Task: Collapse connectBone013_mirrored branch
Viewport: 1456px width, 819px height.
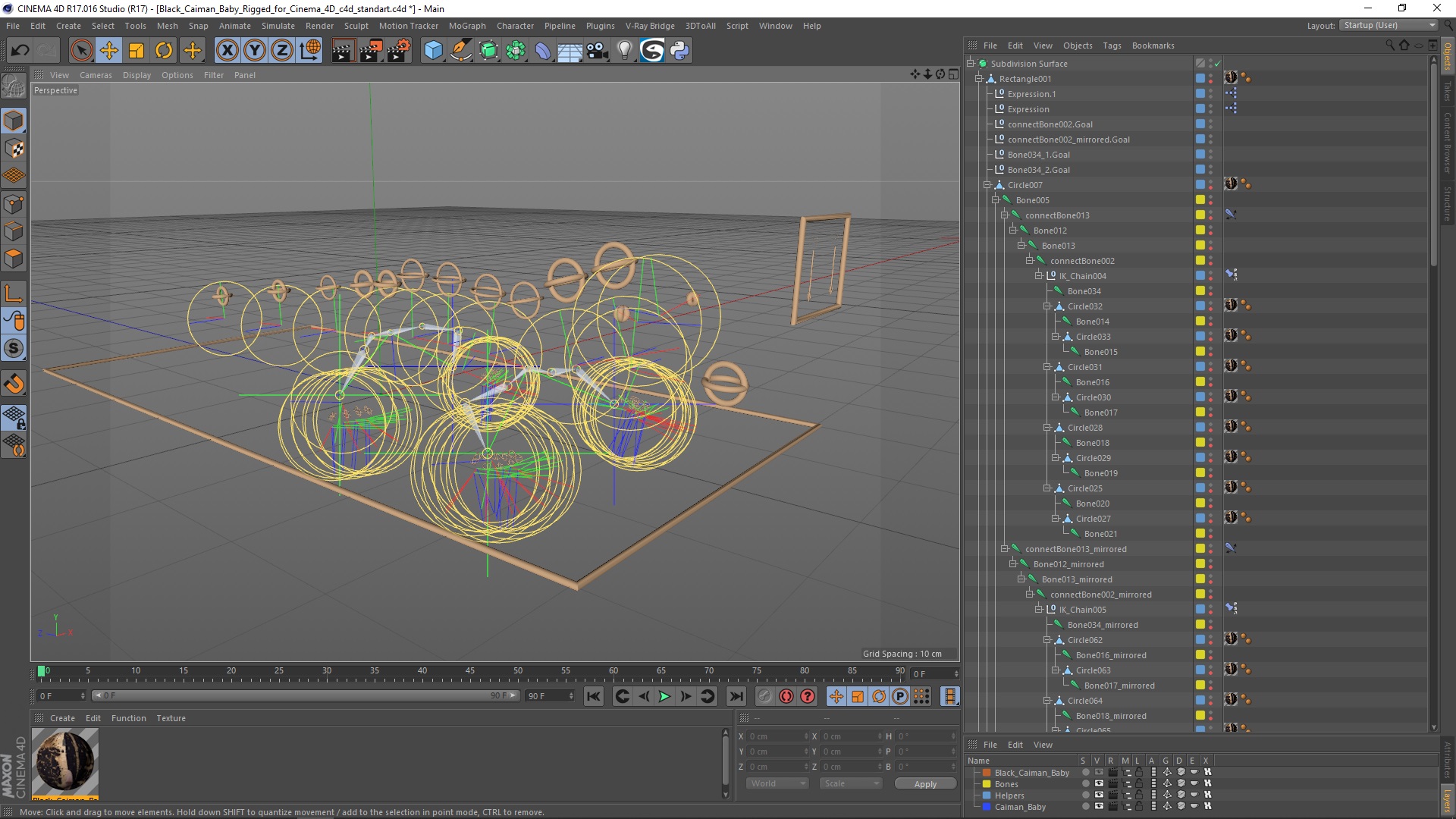Action: (x=1004, y=549)
